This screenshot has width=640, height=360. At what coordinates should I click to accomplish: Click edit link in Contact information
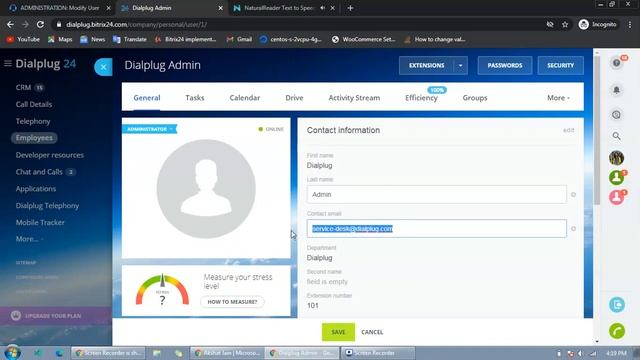click(569, 130)
